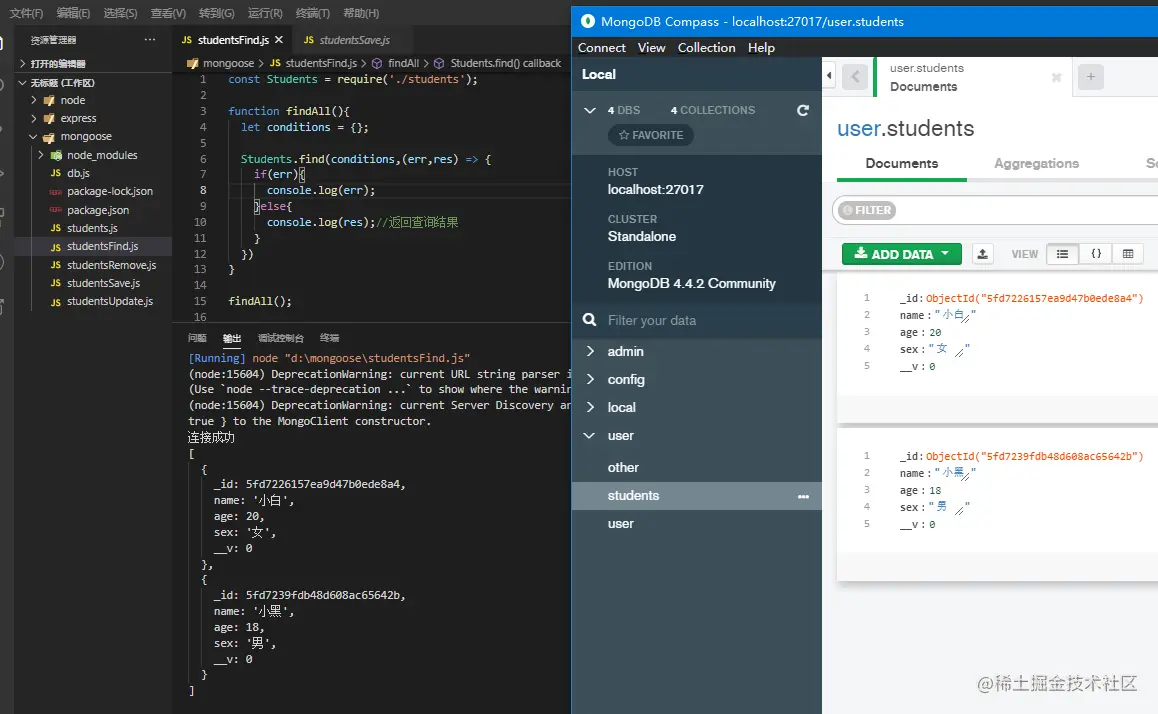Open Collection menu in MongoDB Compass
This screenshot has height=714, width=1158.
[707, 48]
